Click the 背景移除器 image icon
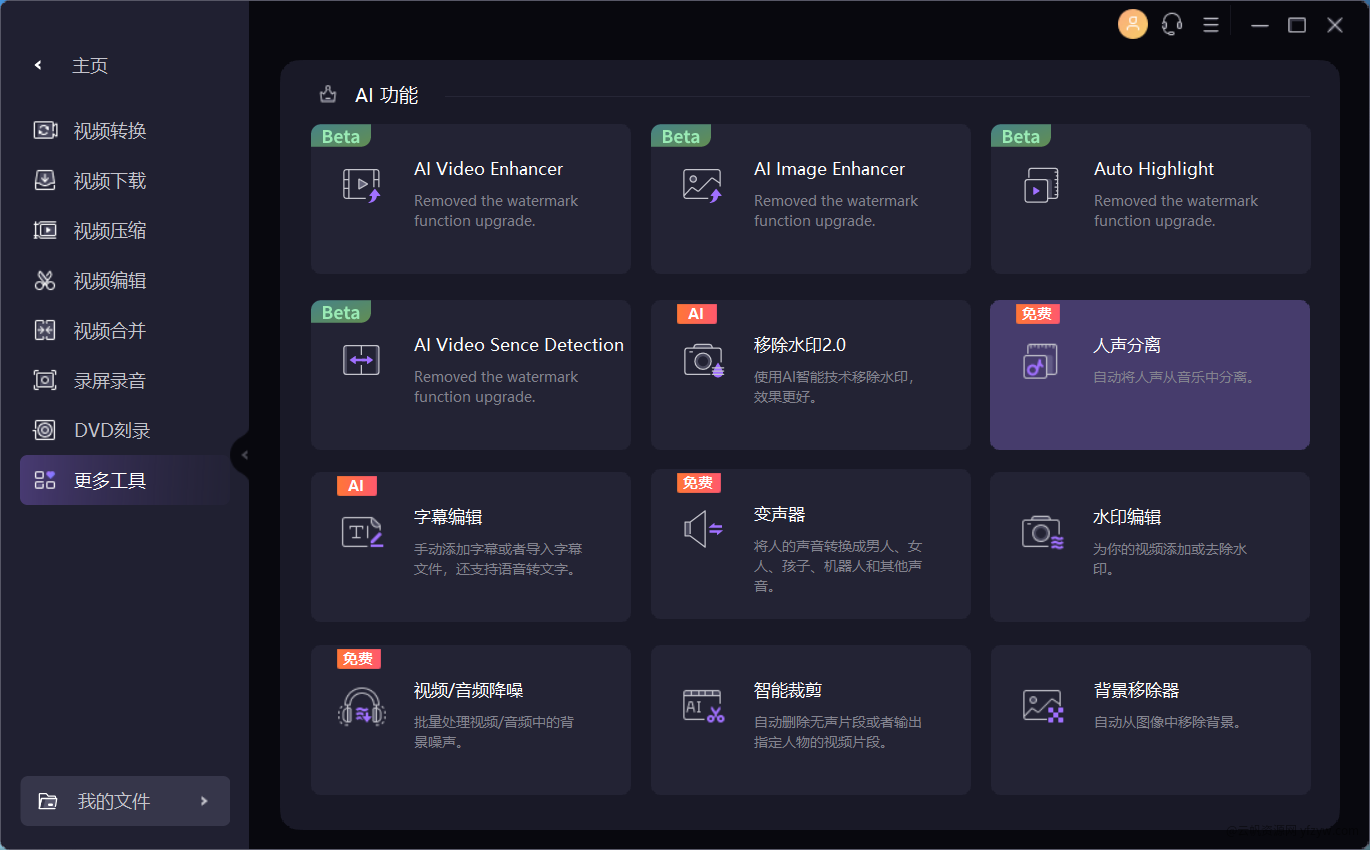Image resolution: width=1370 pixels, height=850 pixels. tap(1043, 706)
